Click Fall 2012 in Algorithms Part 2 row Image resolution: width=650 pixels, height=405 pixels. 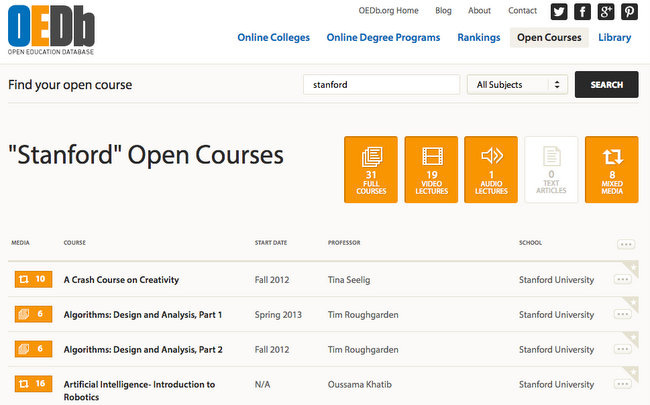pyautogui.click(x=272, y=349)
